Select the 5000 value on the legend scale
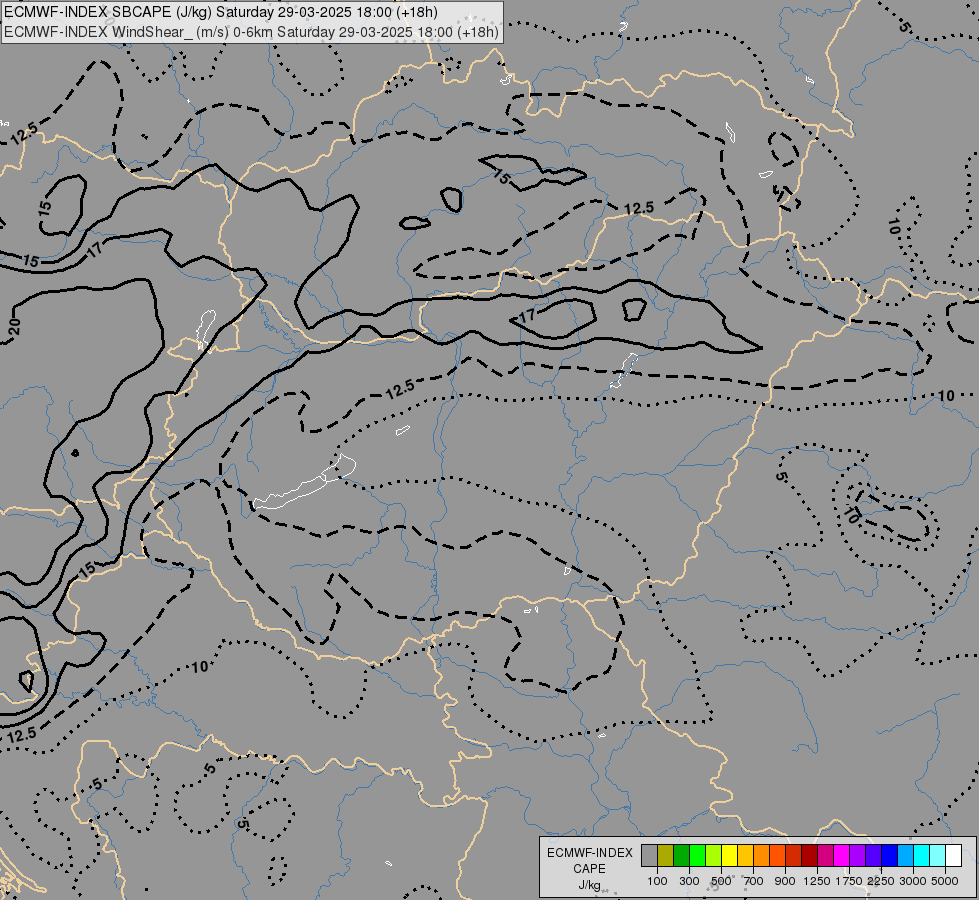 click(945, 881)
